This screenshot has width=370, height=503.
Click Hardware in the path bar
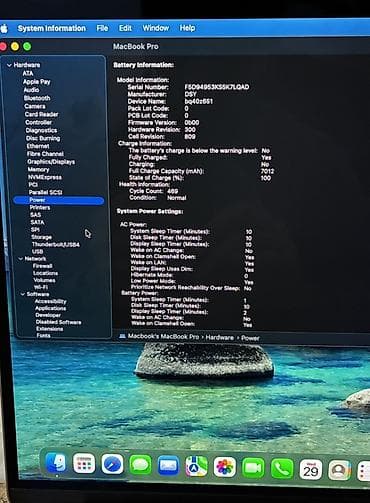click(219, 337)
